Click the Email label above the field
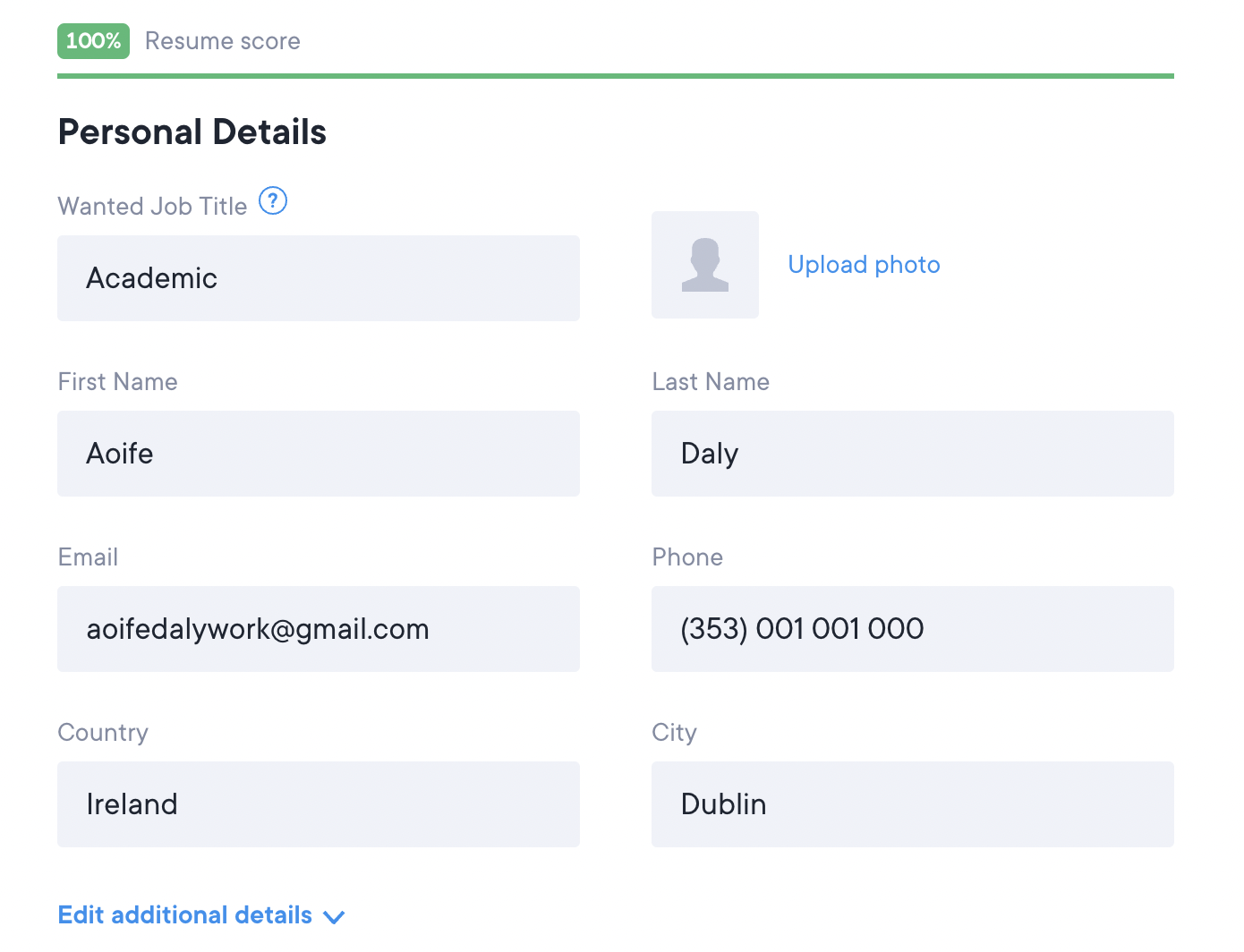Image resolution: width=1244 pixels, height=952 pixels. [x=89, y=557]
